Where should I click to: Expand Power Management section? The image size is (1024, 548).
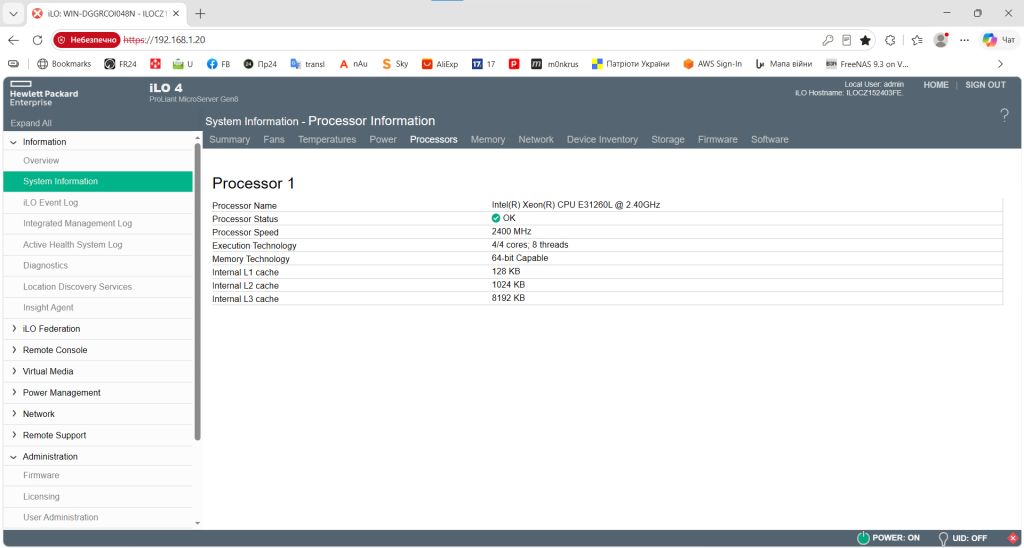pos(14,393)
